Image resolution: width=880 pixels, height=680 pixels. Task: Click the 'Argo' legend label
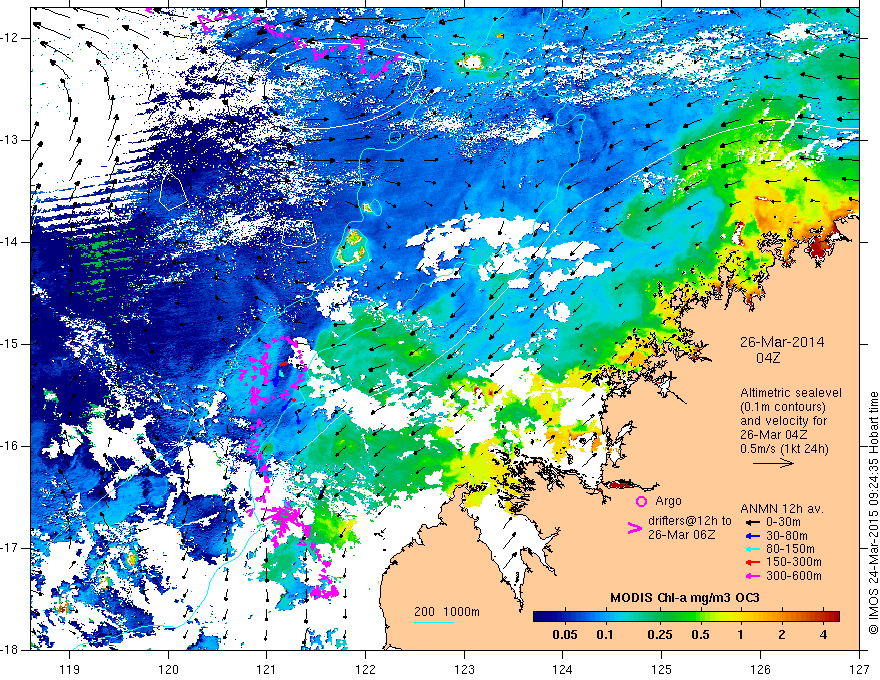click(x=668, y=501)
